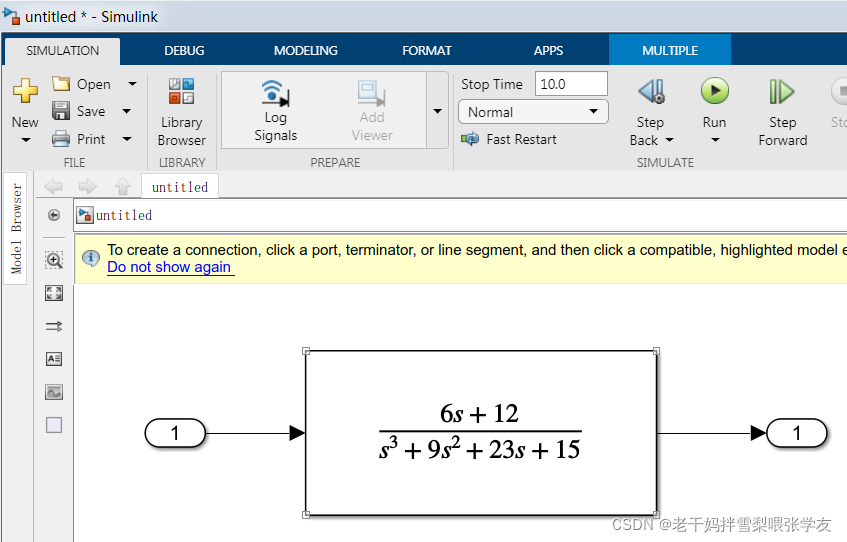This screenshot has width=847, height=542.
Task: Expand the Print dropdown arrow
Action: point(127,139)
